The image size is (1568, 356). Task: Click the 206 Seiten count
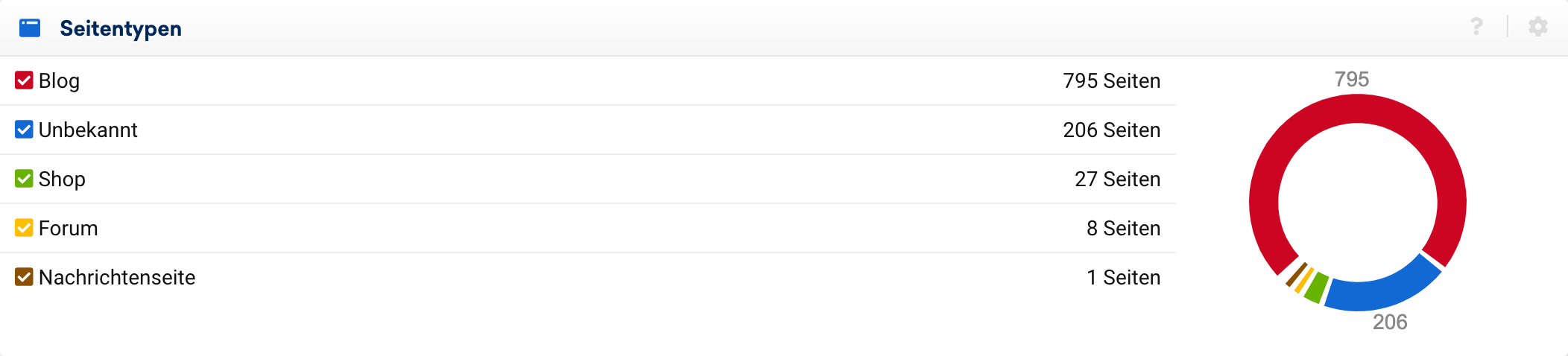(x=1111, y=130)
